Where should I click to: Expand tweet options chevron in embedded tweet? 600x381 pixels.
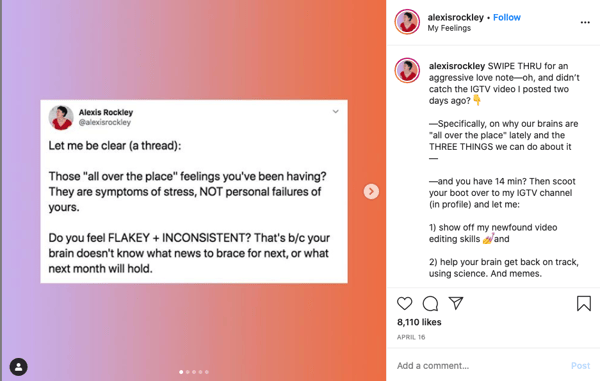[336, 112]
